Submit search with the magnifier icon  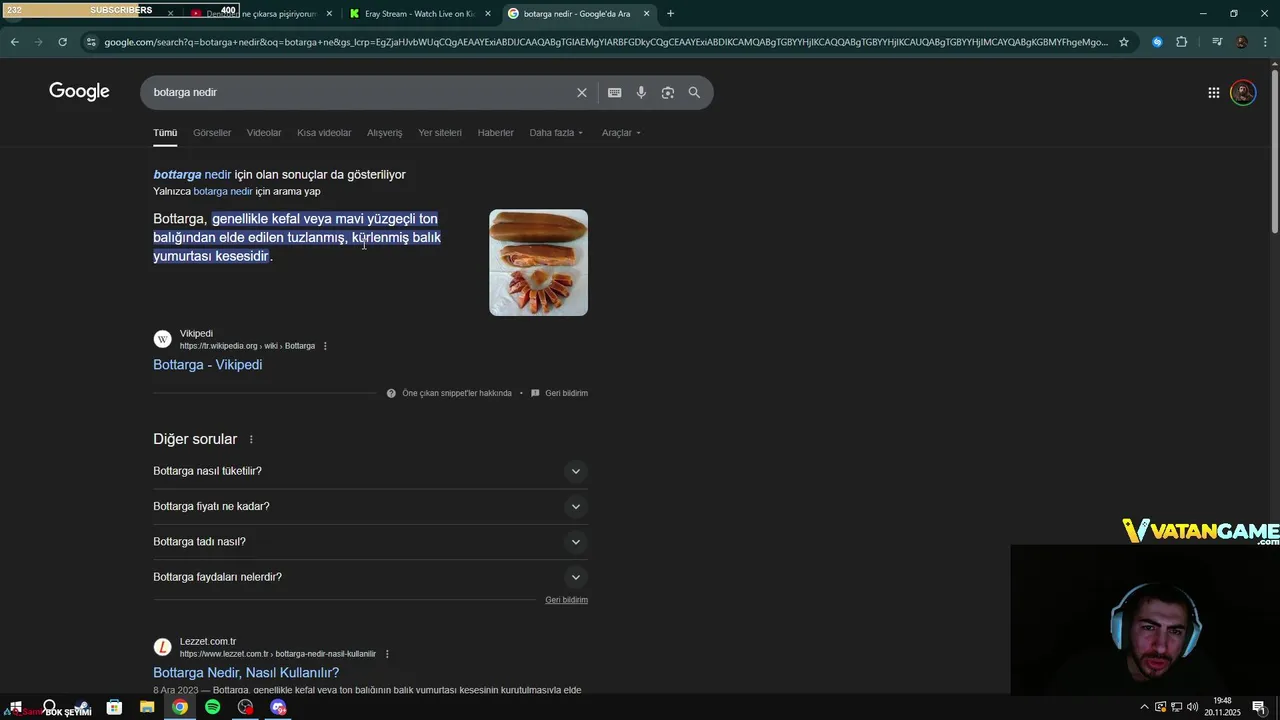click(694, 92)
